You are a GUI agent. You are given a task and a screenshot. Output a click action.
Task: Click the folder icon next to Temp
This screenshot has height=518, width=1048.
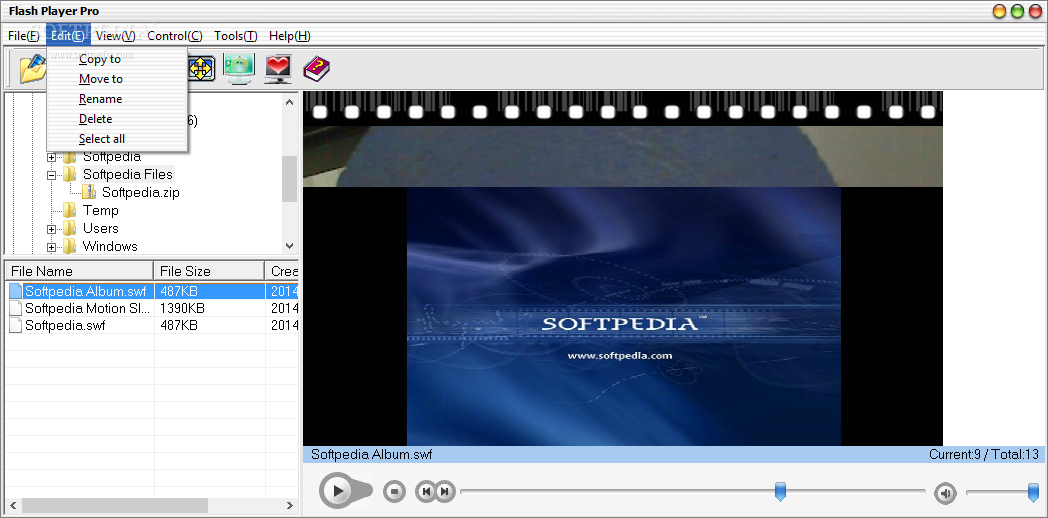pos(70,211)
